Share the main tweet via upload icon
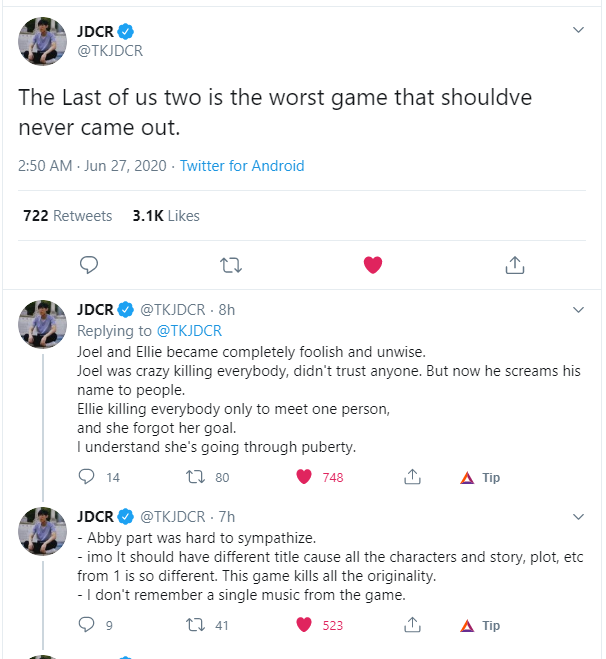The height and width of the screenshot is (659, 606). (x=515, y=265)
